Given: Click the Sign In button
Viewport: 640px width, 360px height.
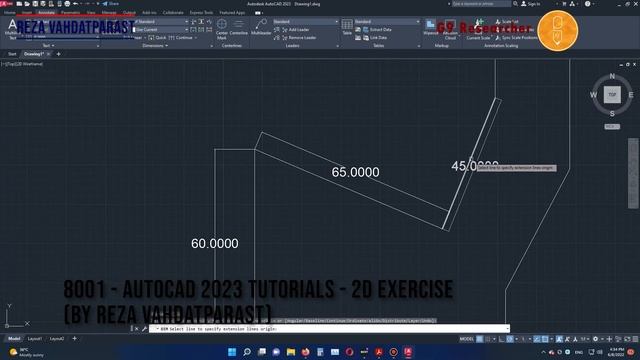Looking at the screenshot, I should click(x=531, y=4).
